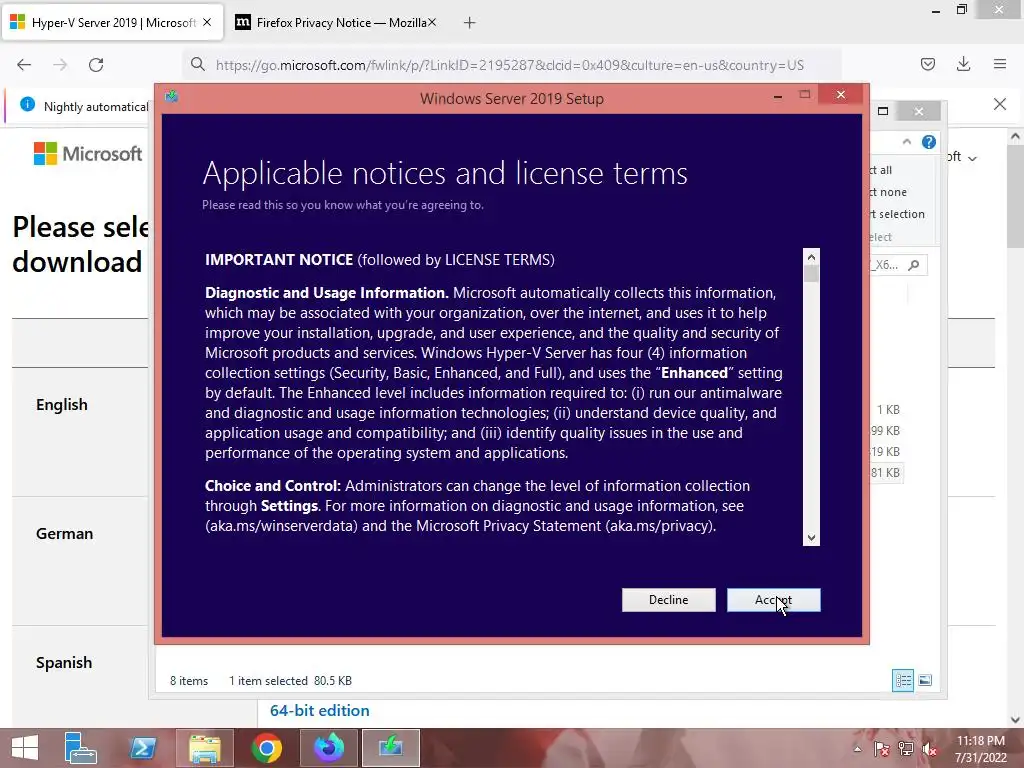The width and height of the screenshot is (1024, 768).
Task: Click Explorer help icon
Action: coord(928,142)
